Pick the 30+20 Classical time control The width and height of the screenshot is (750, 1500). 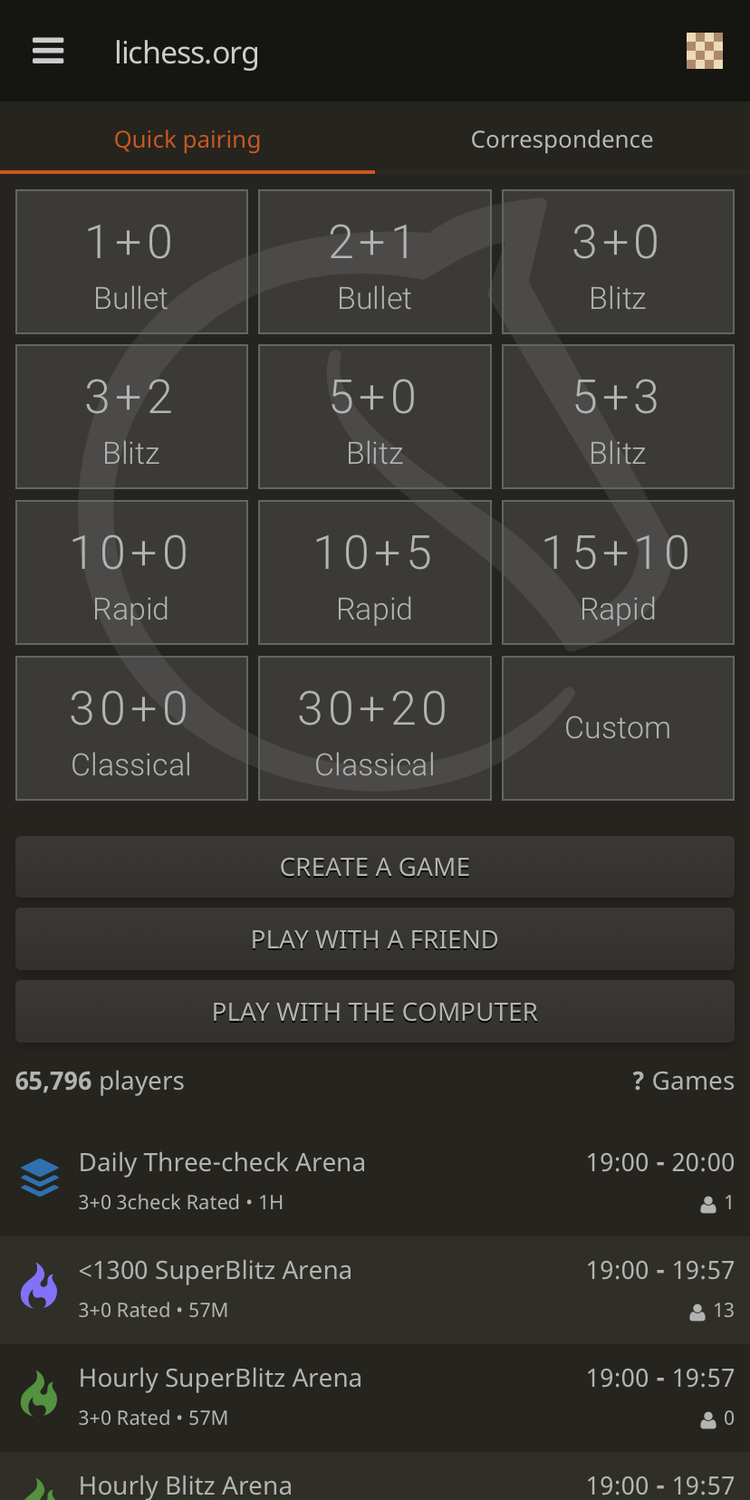click(x=374, y=728)
